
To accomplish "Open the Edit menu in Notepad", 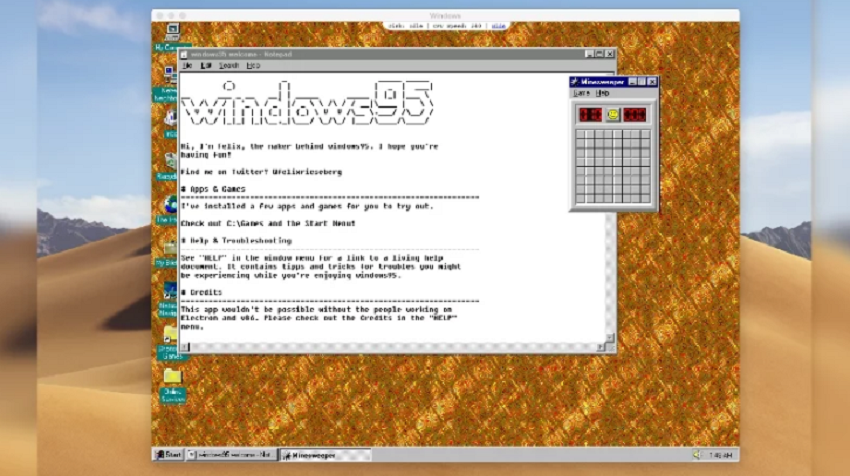I will [x=206, y=65].
